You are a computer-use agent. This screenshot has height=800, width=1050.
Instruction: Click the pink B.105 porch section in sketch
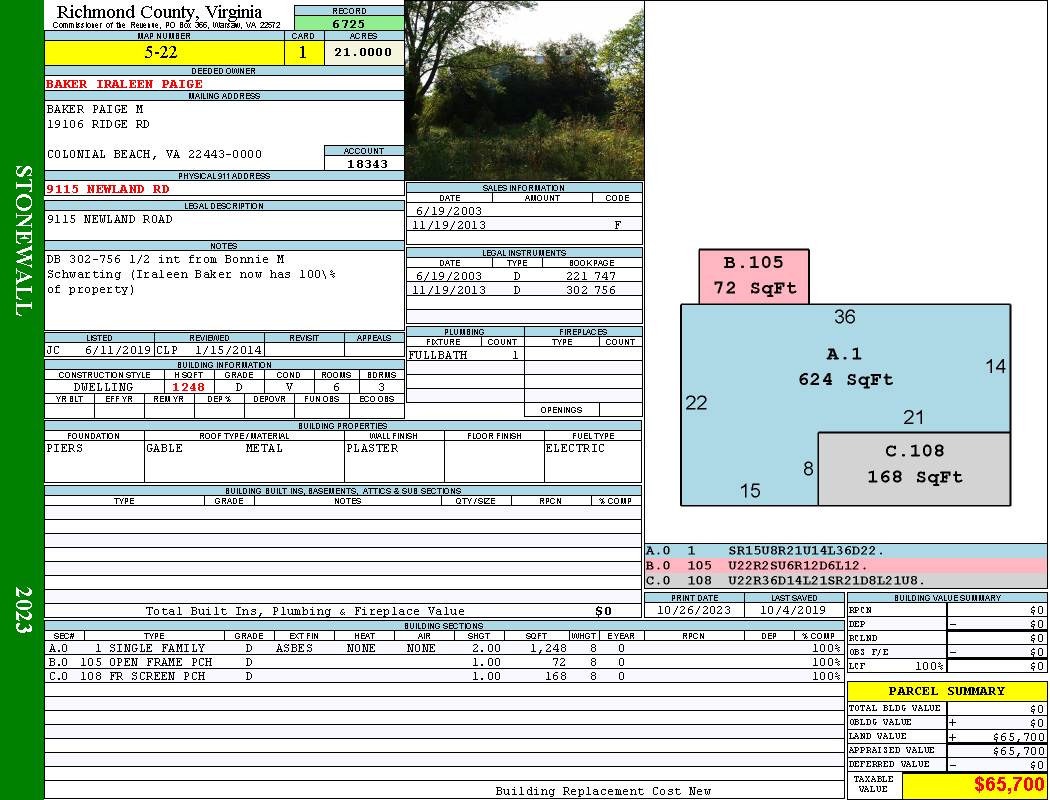(x=753, y=276)
